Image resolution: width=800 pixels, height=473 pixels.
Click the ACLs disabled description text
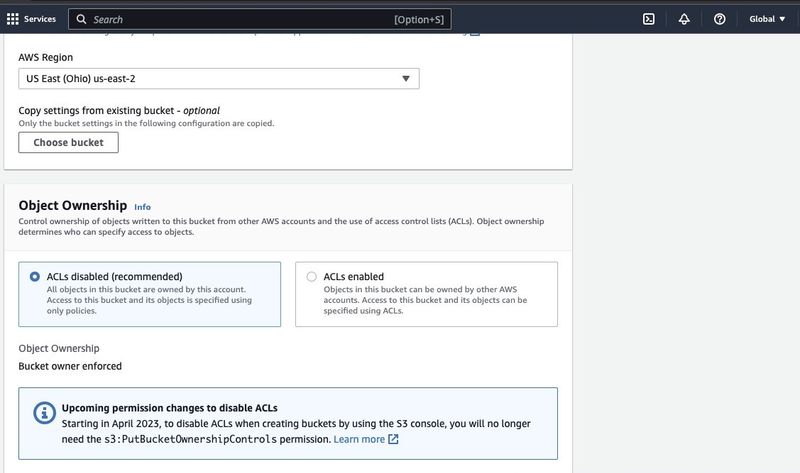(149, 300)
